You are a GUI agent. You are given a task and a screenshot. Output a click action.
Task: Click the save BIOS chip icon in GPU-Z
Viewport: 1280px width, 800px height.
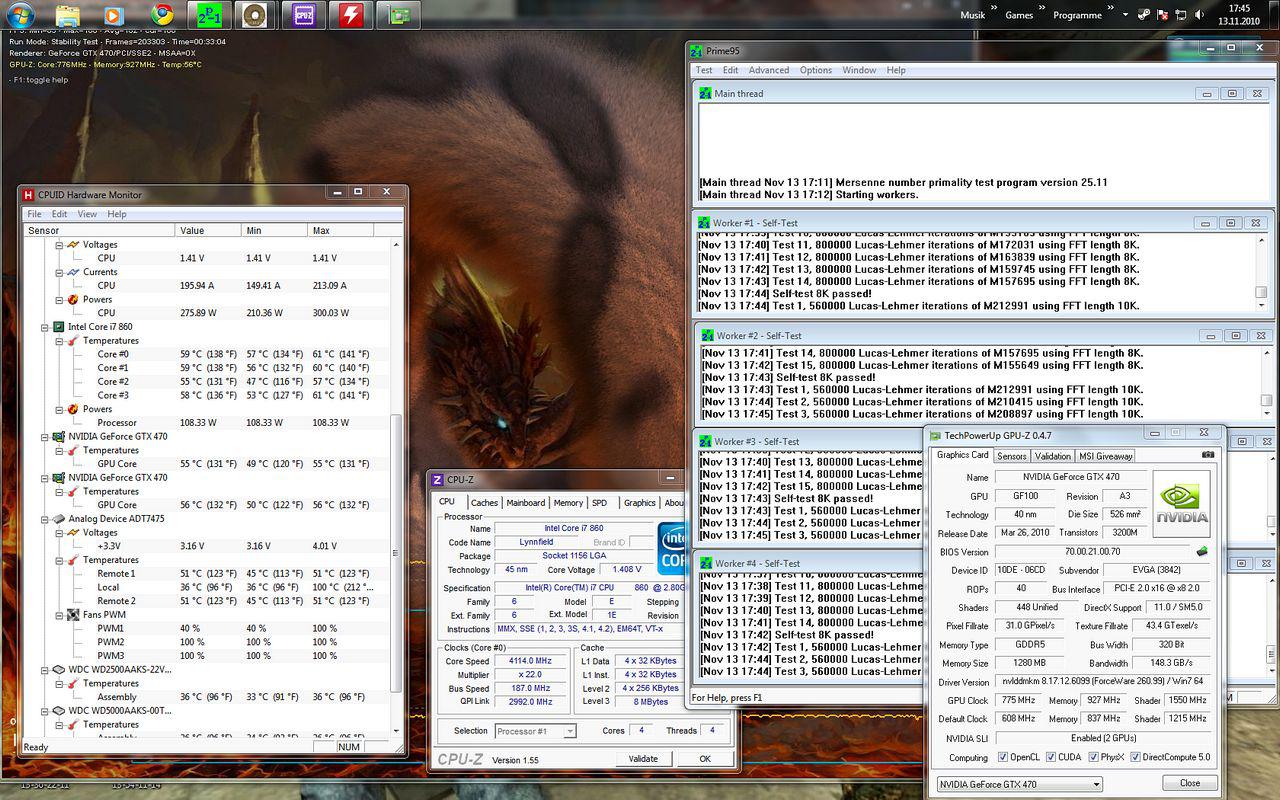[x=1201, y=552]
